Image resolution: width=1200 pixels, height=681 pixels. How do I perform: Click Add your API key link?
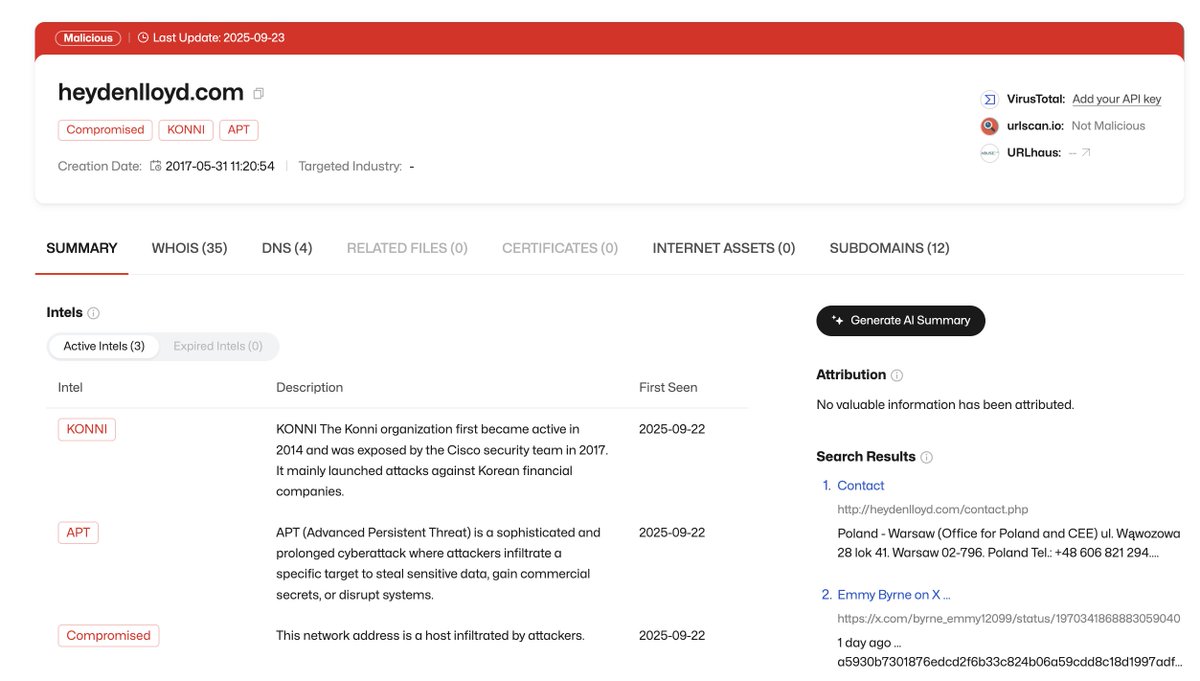click(x=1117, y=99)
